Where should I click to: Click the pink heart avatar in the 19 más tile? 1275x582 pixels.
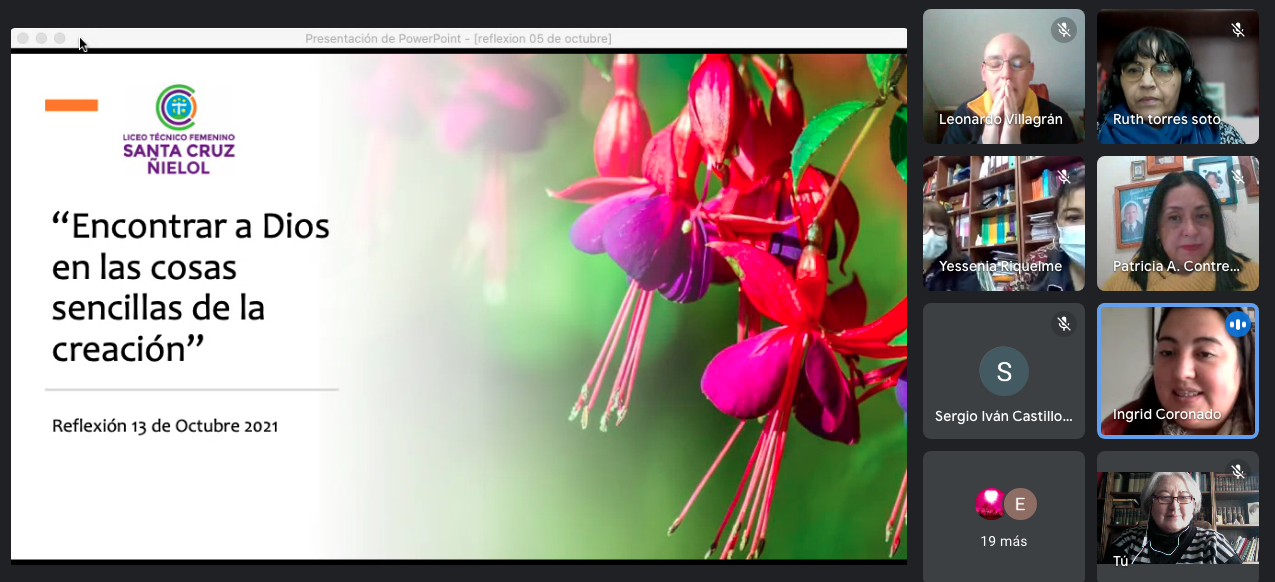[x=990, y=504]
